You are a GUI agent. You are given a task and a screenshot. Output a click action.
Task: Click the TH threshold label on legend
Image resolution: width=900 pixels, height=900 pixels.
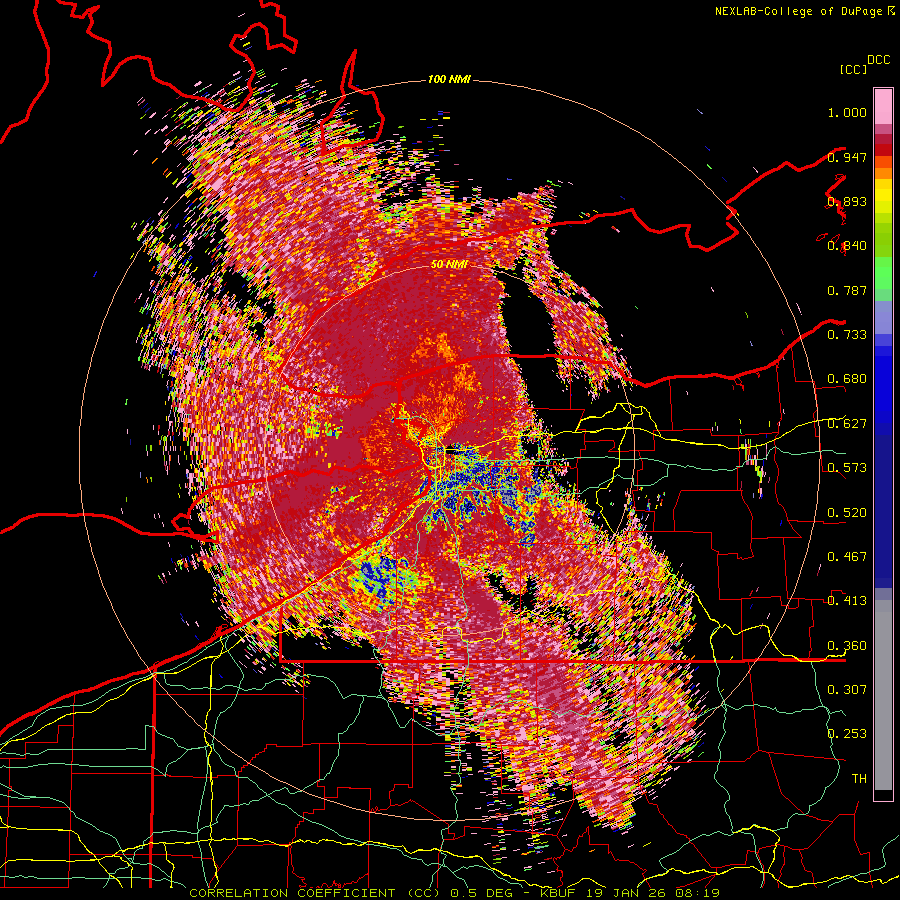point(859,779)
